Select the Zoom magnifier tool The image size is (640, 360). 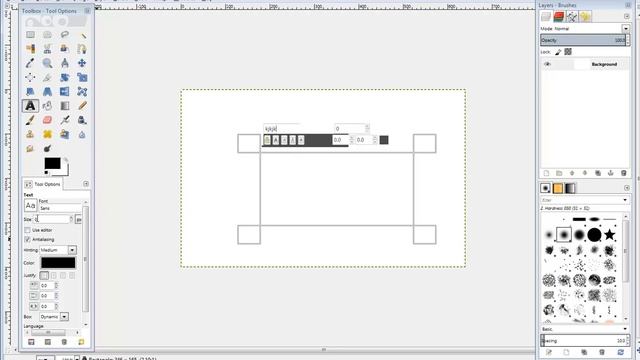point(47,63)
